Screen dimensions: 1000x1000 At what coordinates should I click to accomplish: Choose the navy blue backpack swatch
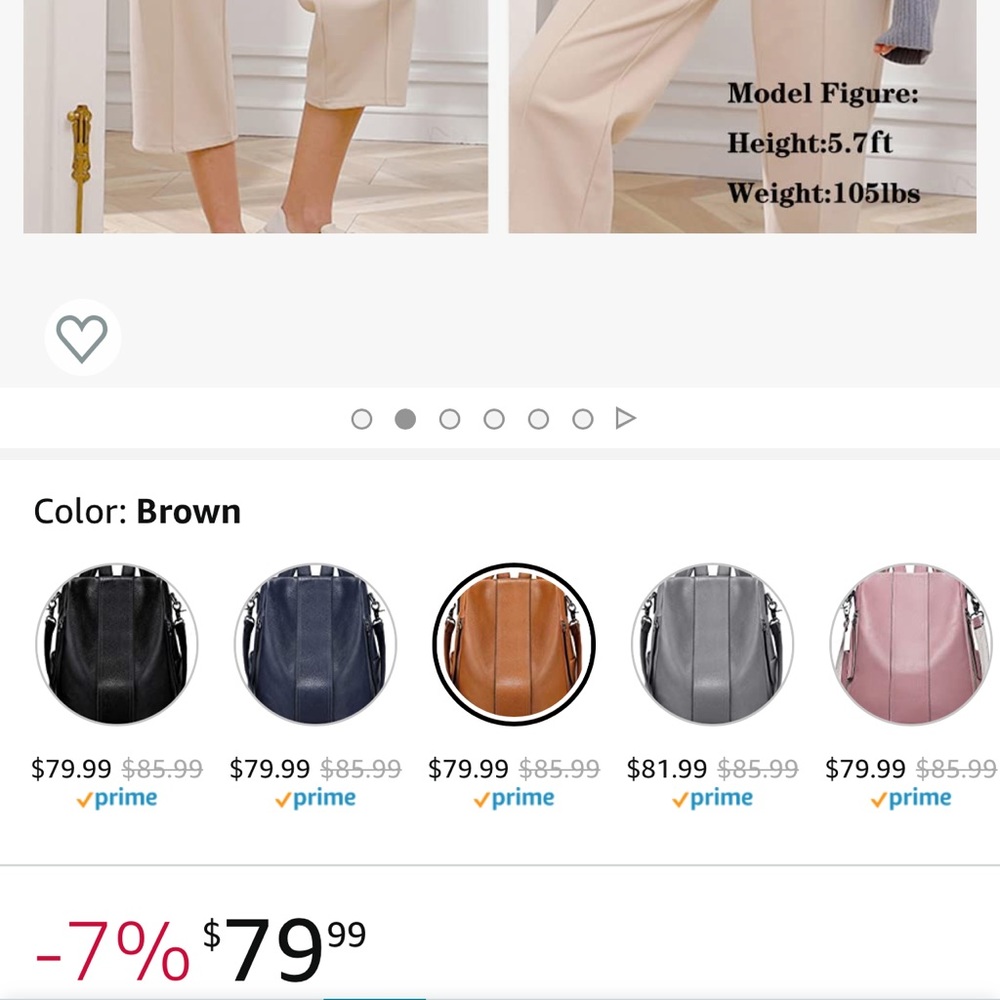[315, 644]
